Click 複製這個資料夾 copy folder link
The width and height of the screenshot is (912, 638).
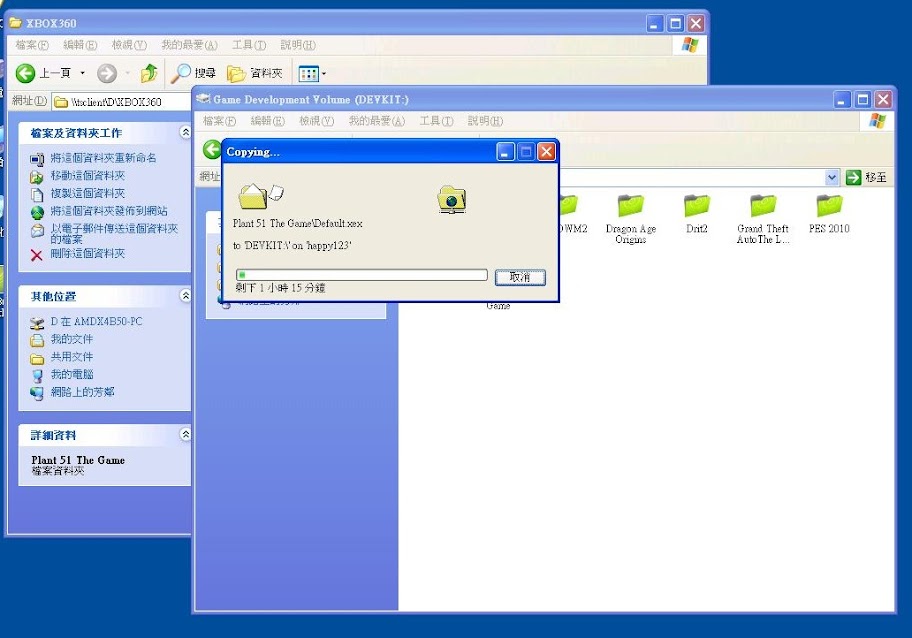tap(87, 194)
